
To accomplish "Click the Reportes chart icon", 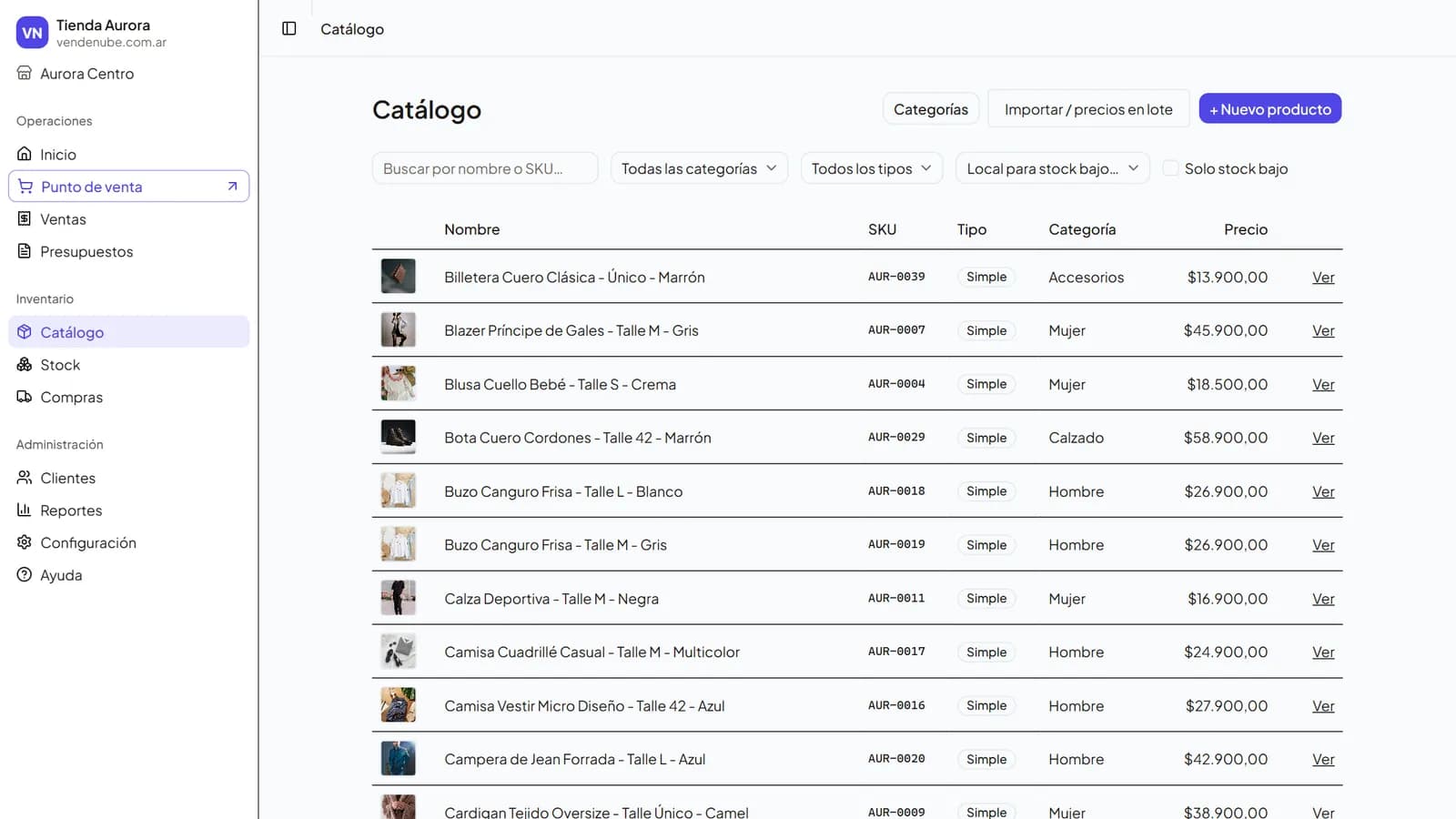I will [25, 510].
